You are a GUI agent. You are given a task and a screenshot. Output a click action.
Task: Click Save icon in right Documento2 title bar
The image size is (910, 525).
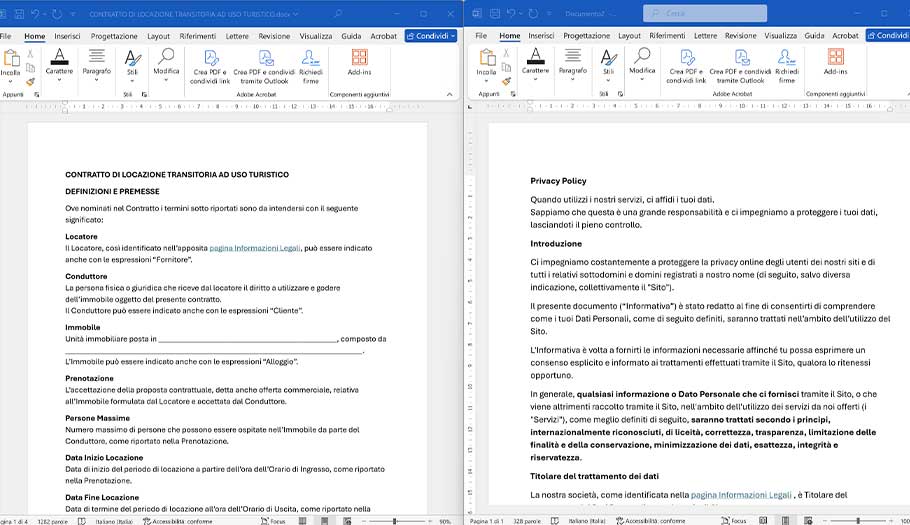click(495, 13)
